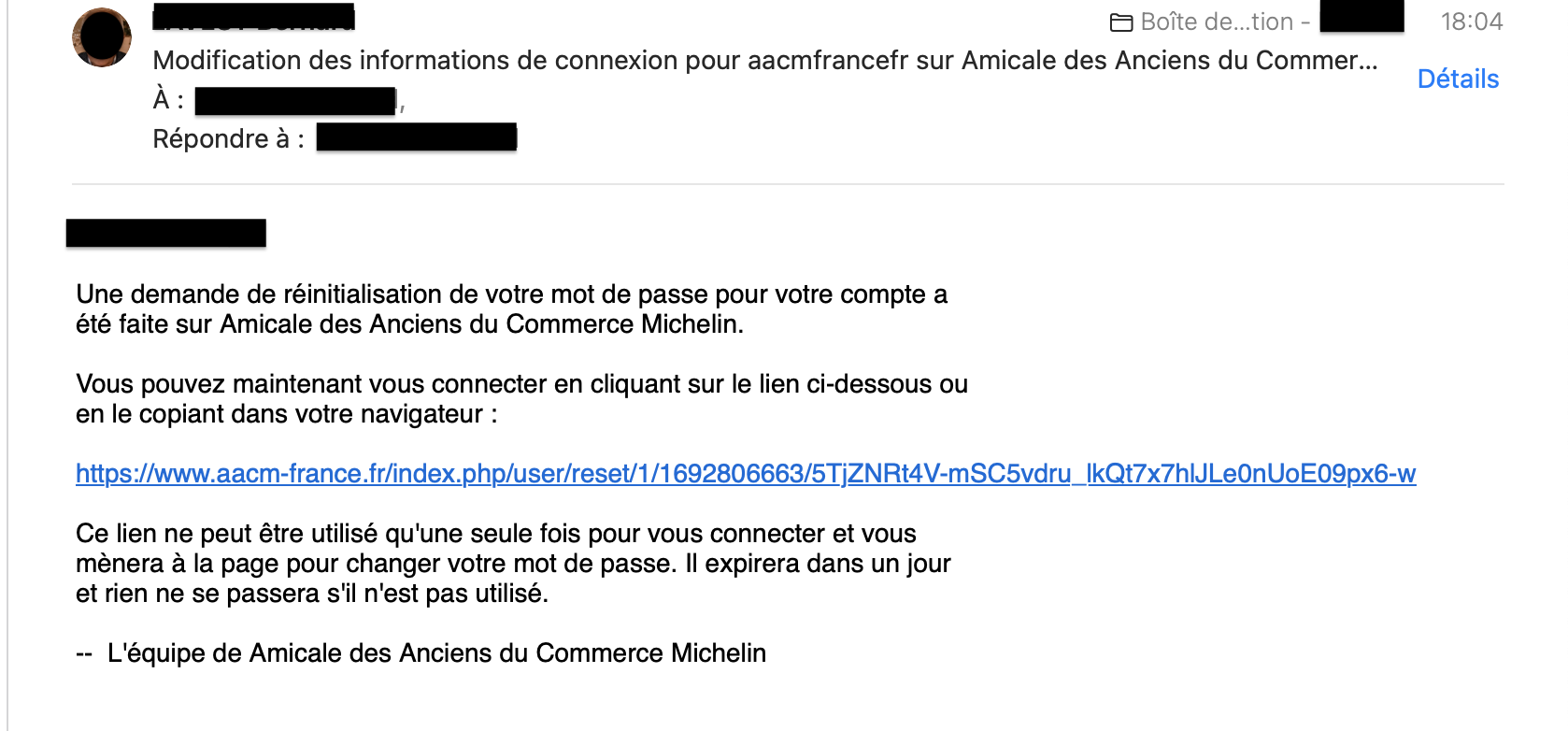The height and width of the screenshot is (731, 1568).
Task: Open the aacm-france.fr password reset link
Action: coord(746,474)
